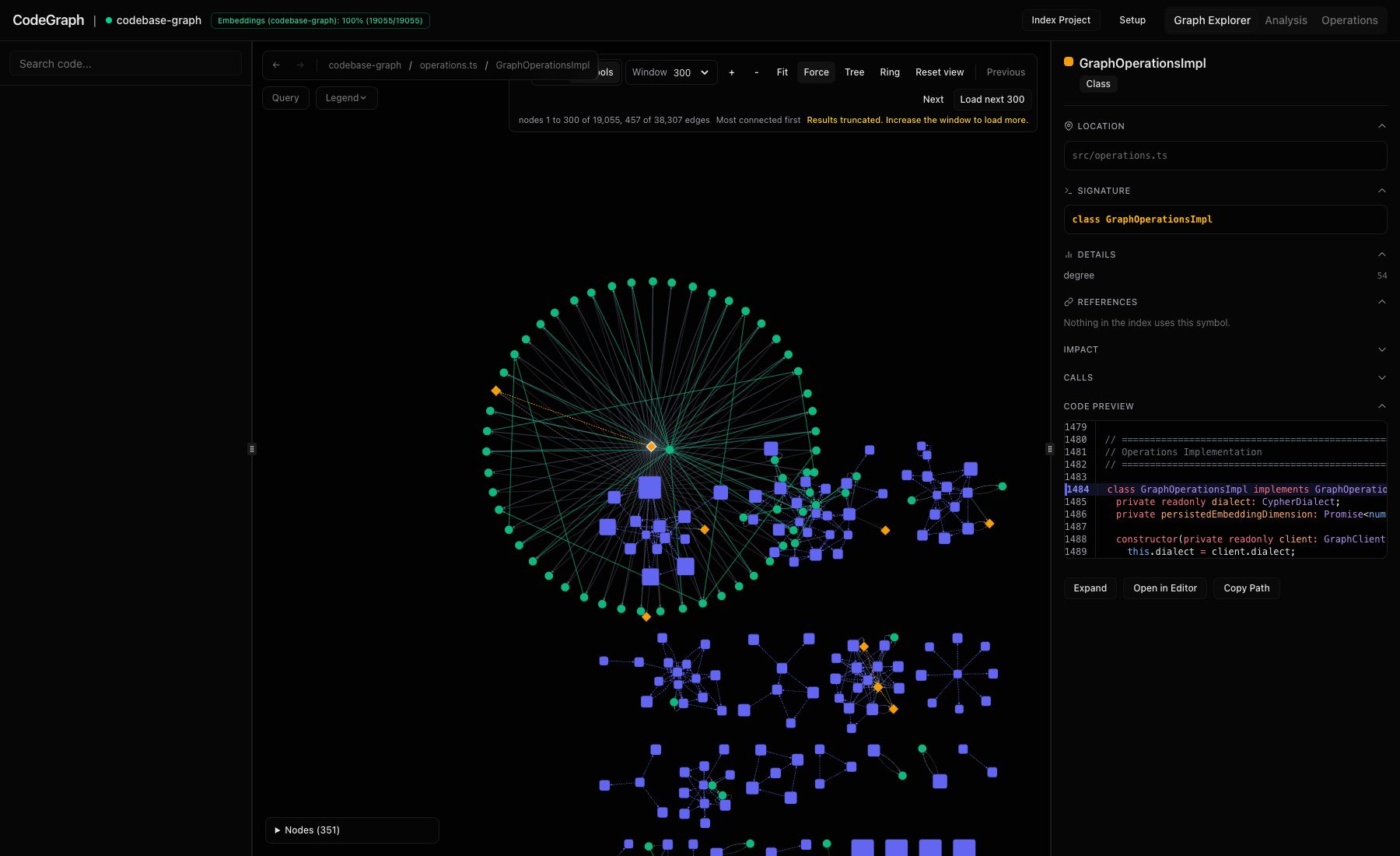The height and width of the screenshot is (856, 1400).
Task: Expand the Impact section
Action: tap(1381, 350)
